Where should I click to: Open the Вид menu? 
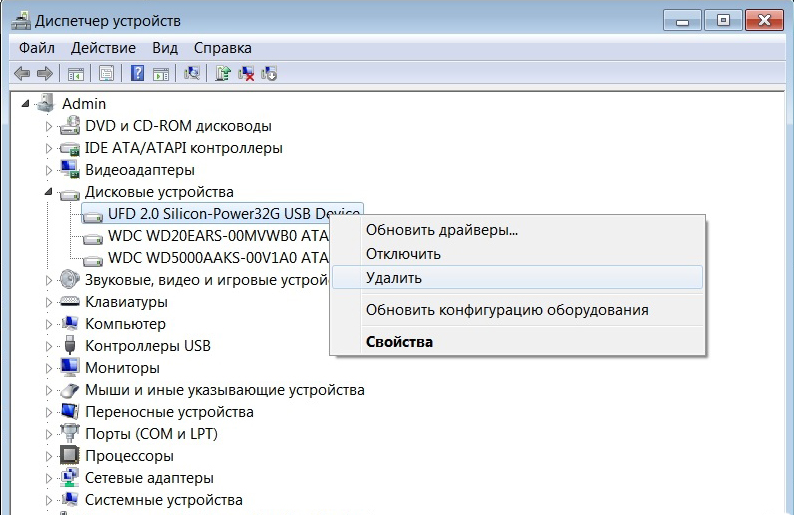tap(165, 48)
